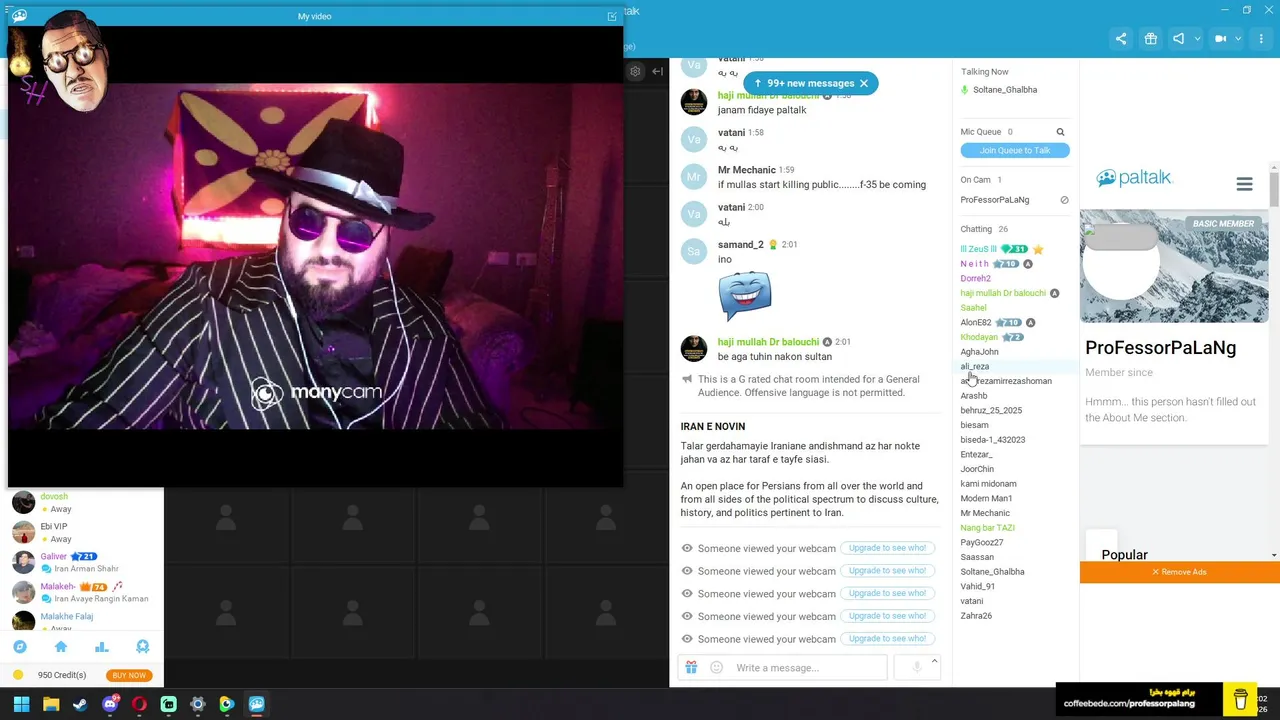This screenshot has width=1280, height=720.
Task: Expand the webcam options arrow
Action: (1238, 39)
